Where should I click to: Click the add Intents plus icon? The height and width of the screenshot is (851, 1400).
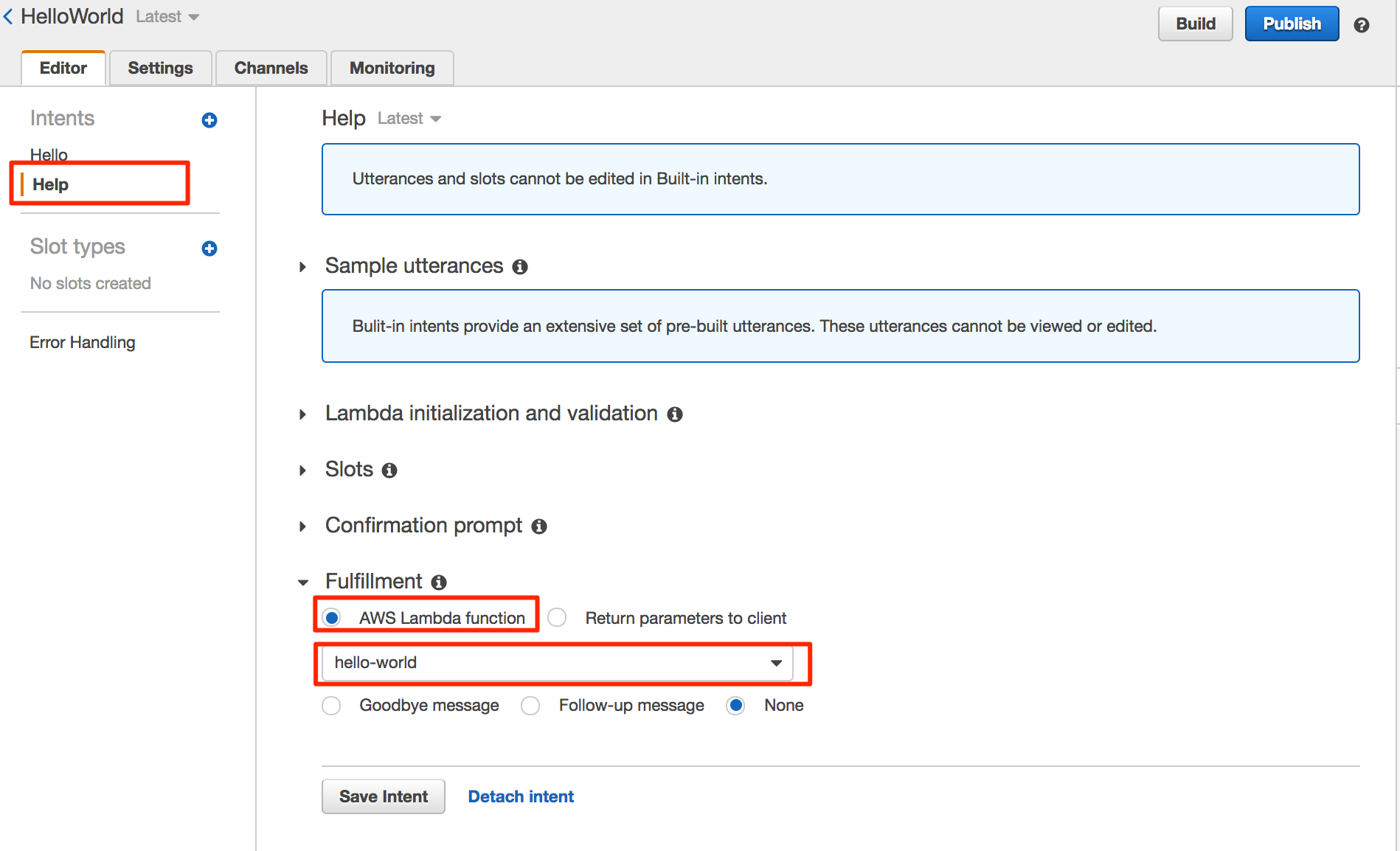point(209,120)
